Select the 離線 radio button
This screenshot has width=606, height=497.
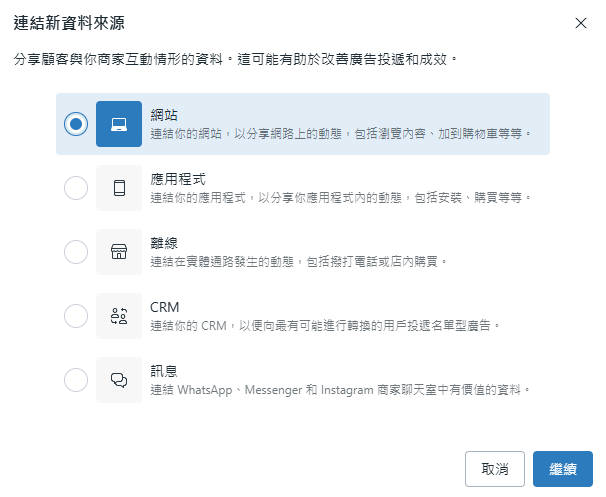point(75,252)
